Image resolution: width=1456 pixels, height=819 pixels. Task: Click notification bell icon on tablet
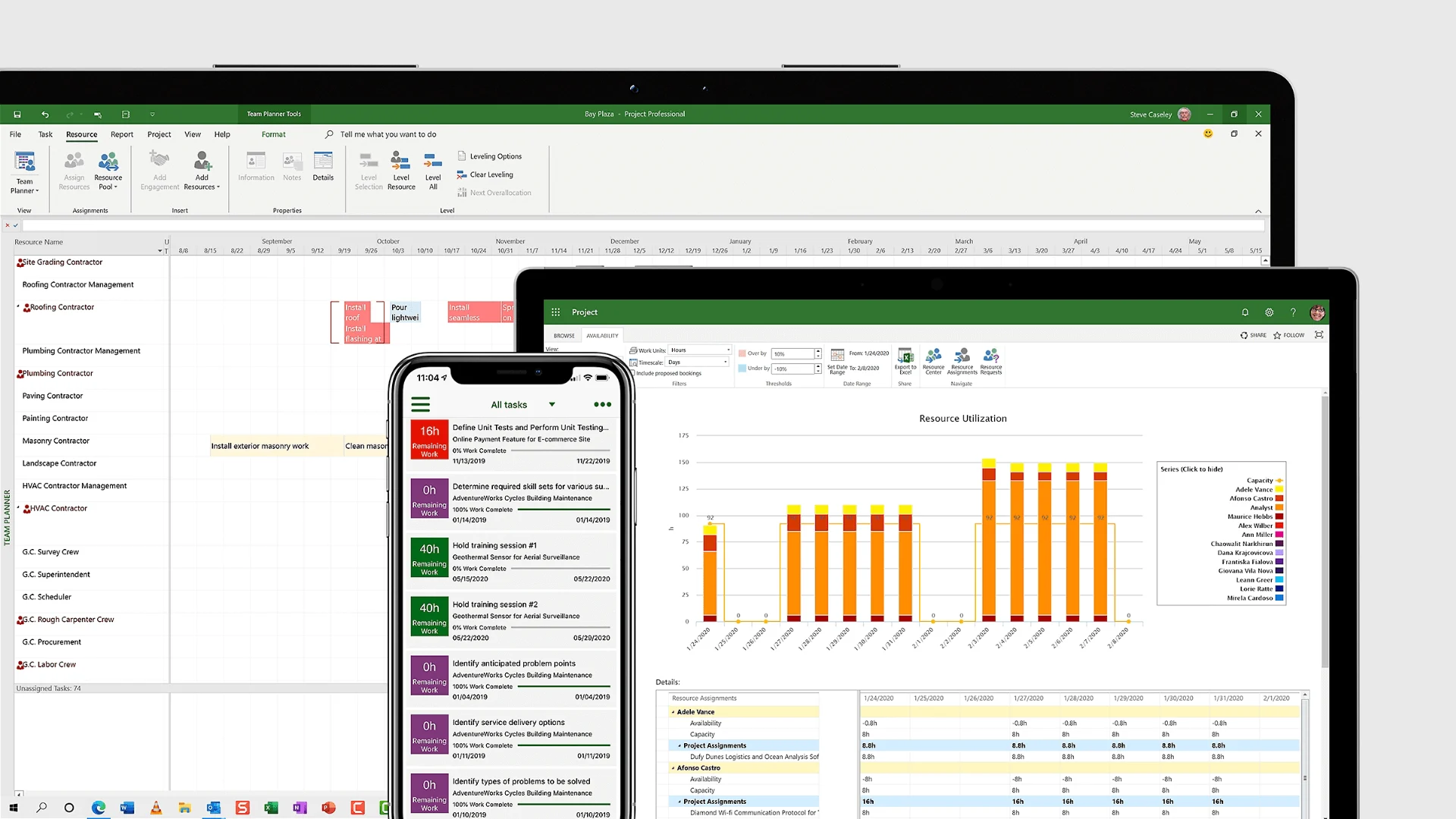tap(1245, 312)
